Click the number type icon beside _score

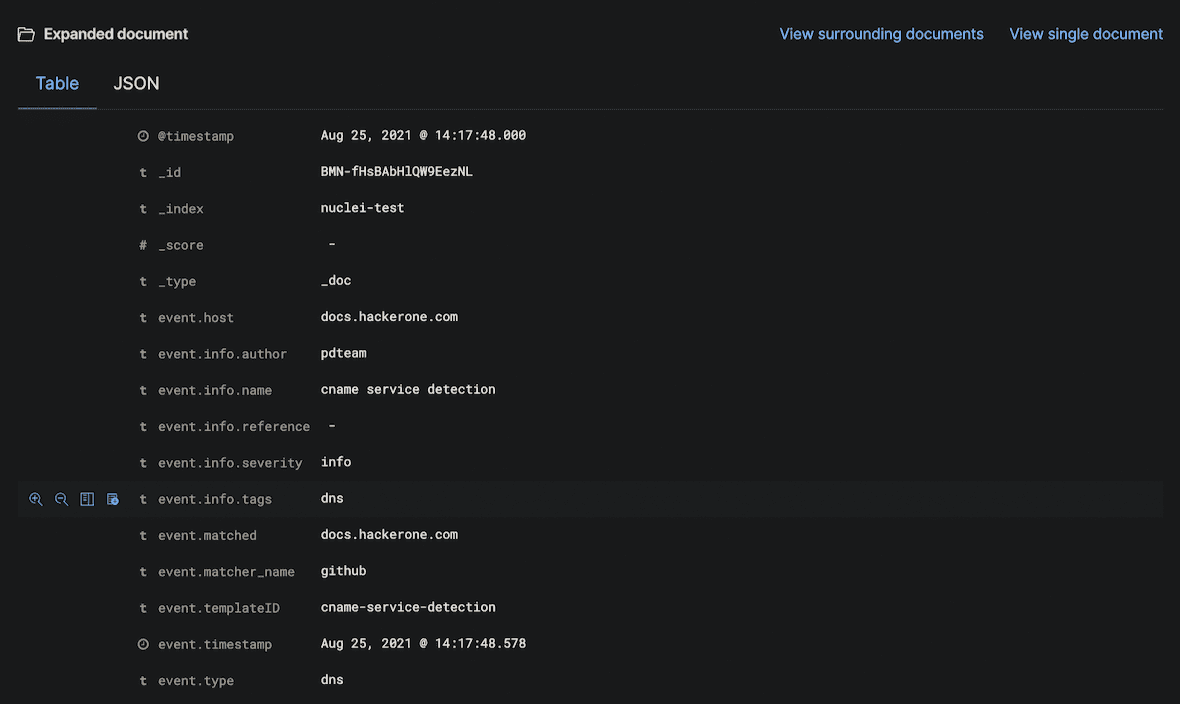pos(143,245)
